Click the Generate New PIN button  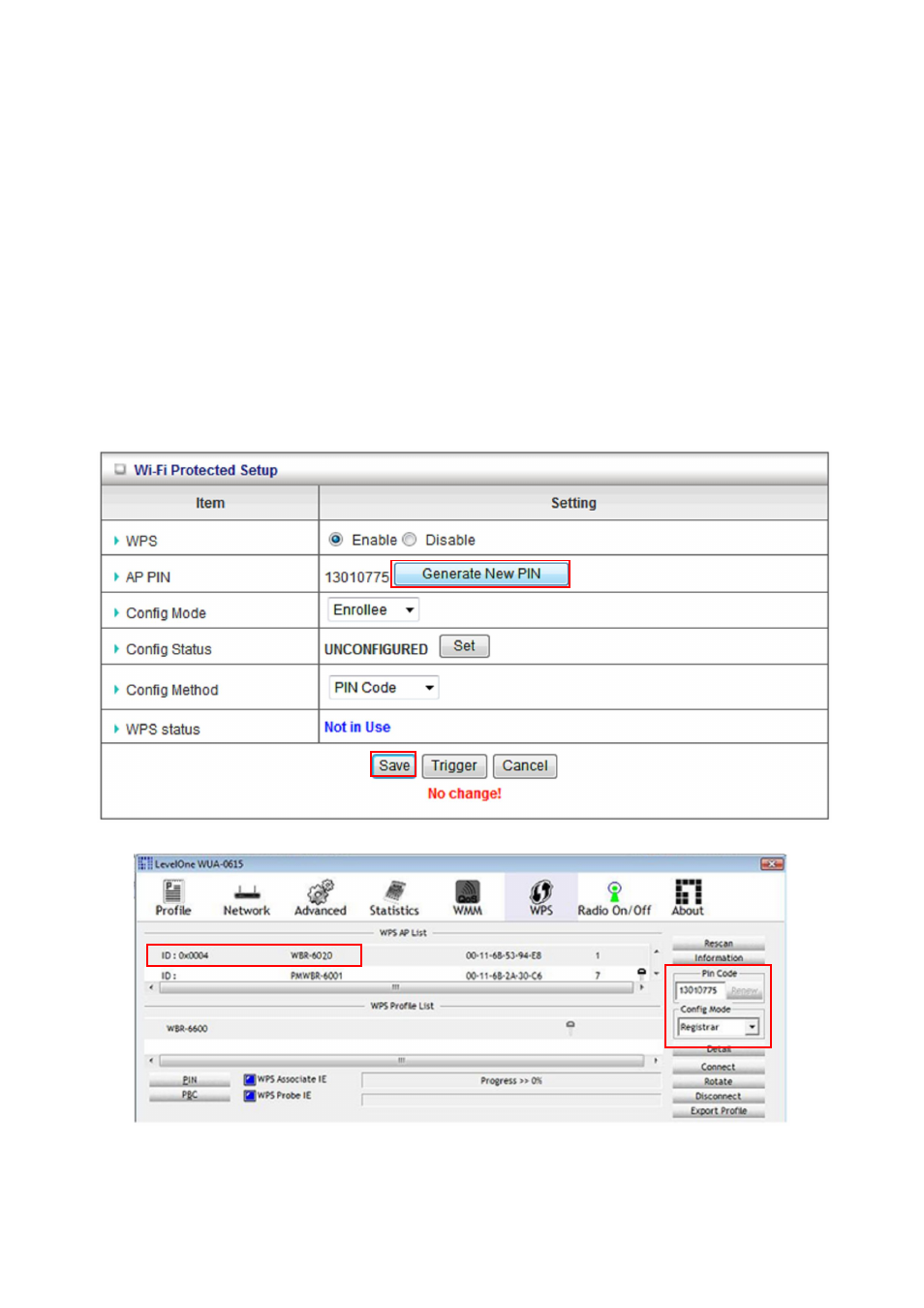coord(480,574)
